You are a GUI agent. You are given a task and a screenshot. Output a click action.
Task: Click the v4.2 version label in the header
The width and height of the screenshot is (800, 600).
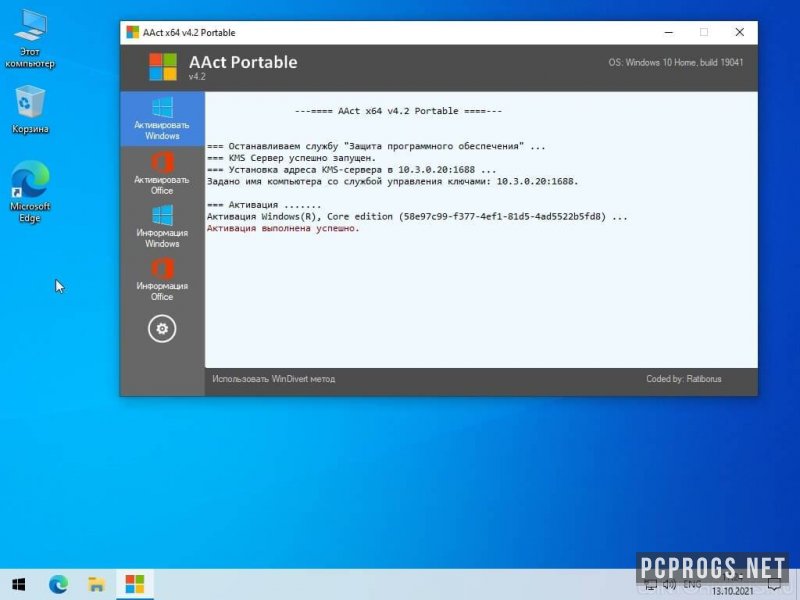pyautogui.click(x=197, y=77)
